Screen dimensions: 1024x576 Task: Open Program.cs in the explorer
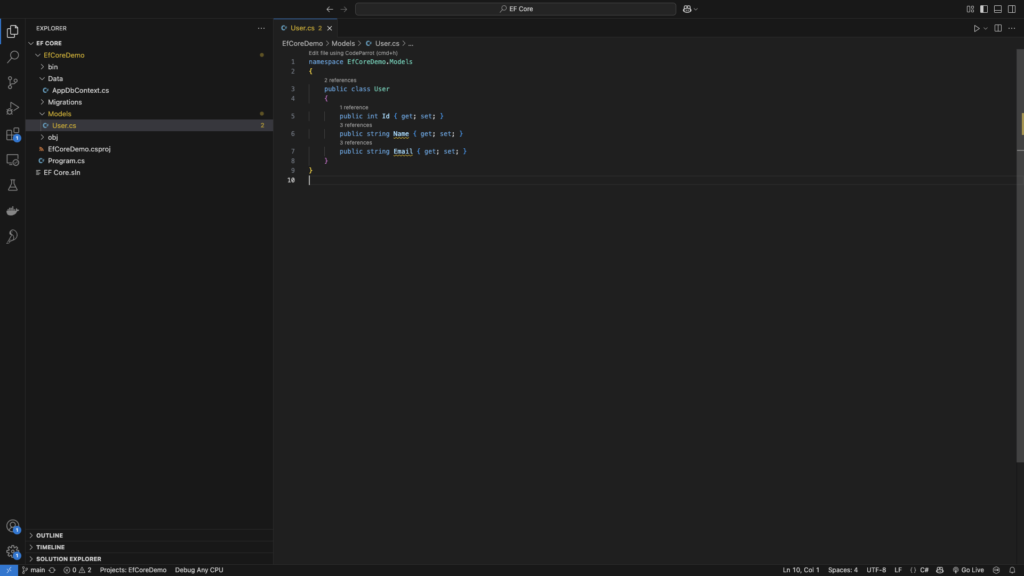(x=66, y=161)
